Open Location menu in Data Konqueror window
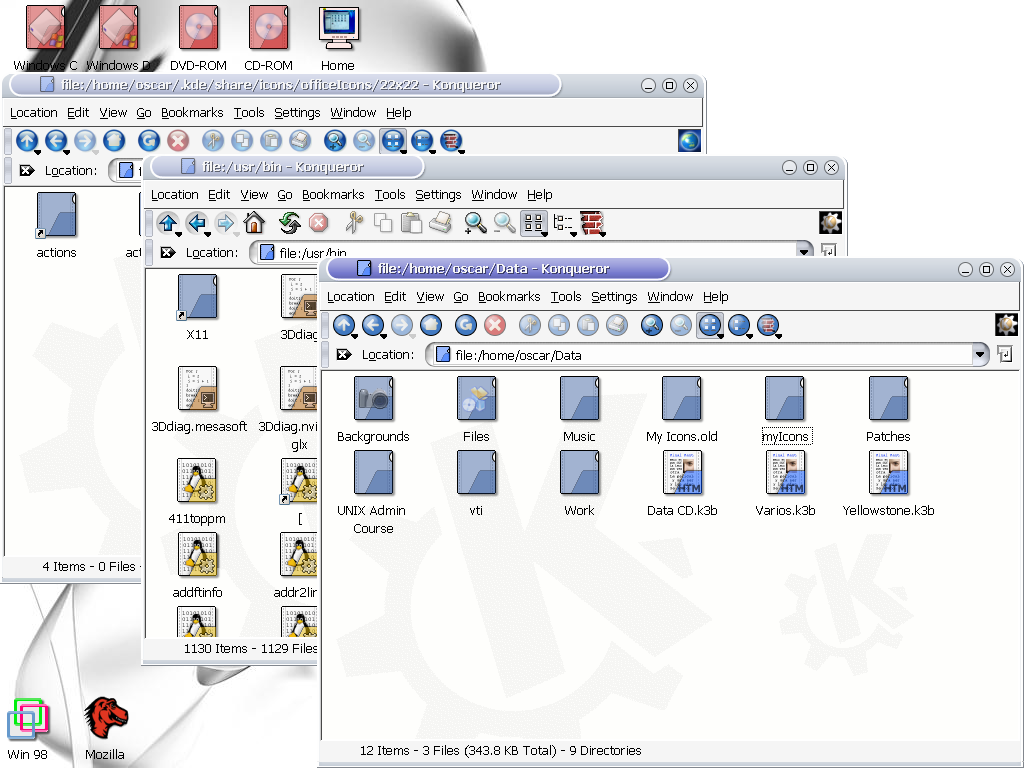Image resolution: width=1024 pixels, height=768 pixels. (x=351, y=296)
